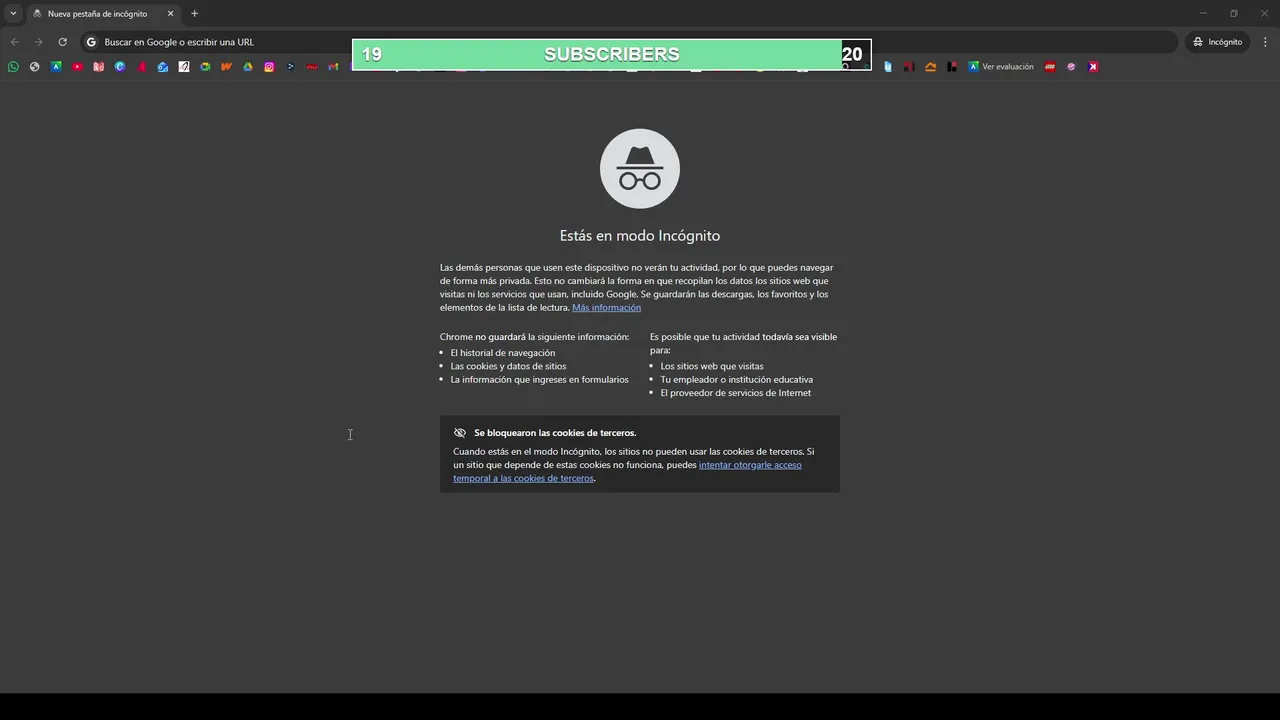
Task: Click the Los sitios web que visitas bullet
Action: [711, 366]
